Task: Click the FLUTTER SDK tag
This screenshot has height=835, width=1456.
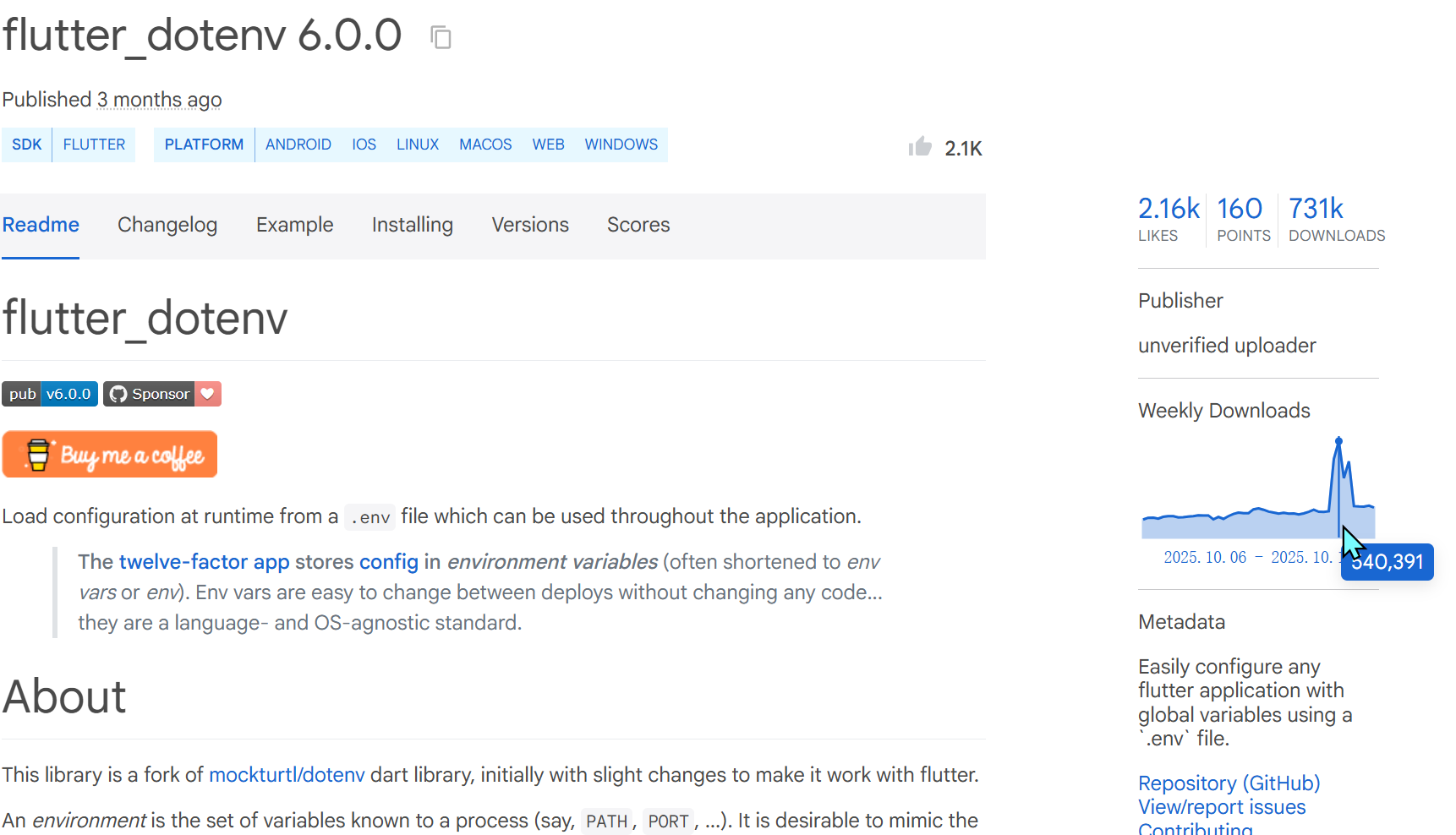Action: point(94,145)
